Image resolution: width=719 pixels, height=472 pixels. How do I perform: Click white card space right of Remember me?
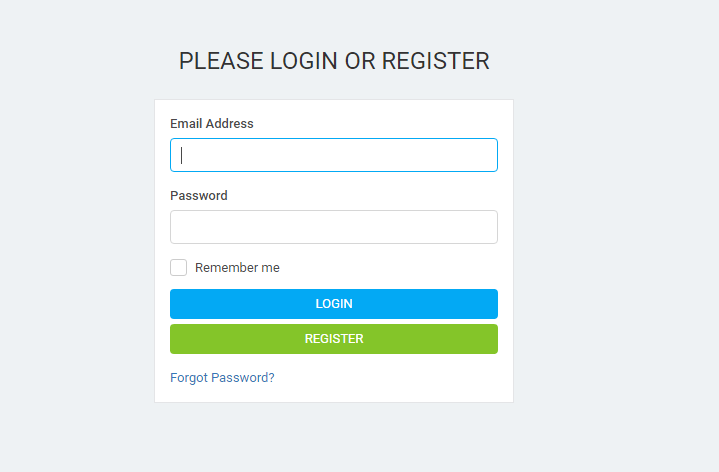click(x=390, y=267)
